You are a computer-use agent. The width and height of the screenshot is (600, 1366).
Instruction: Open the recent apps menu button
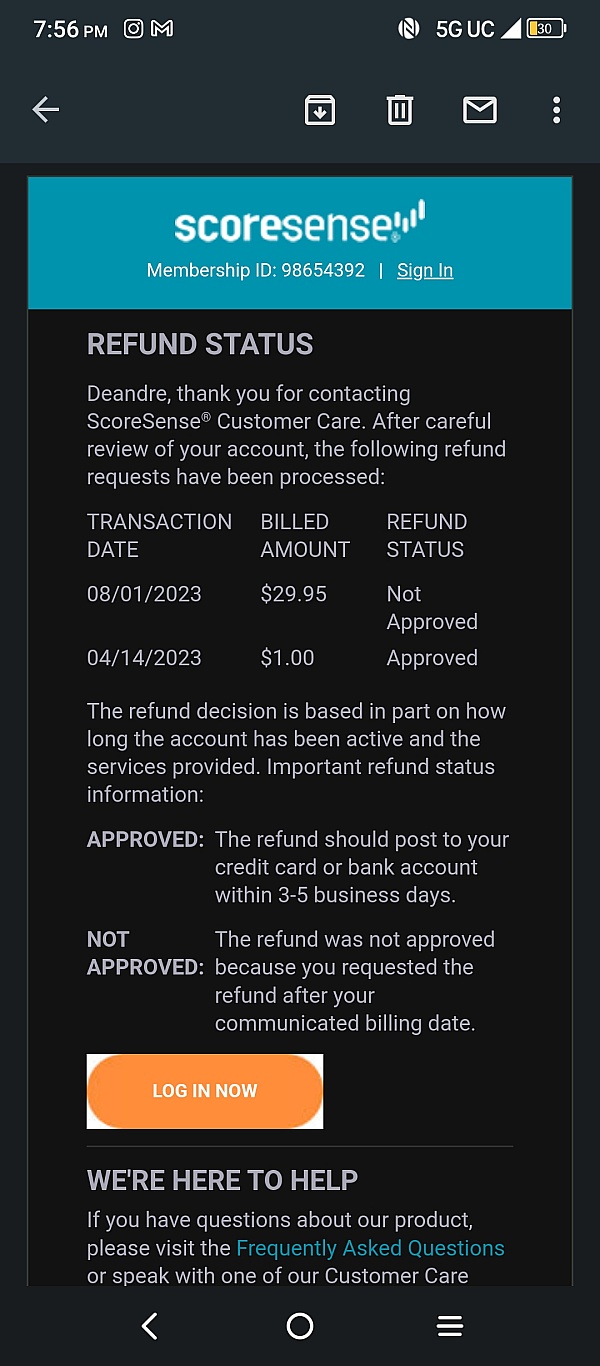coord(450,1326)
